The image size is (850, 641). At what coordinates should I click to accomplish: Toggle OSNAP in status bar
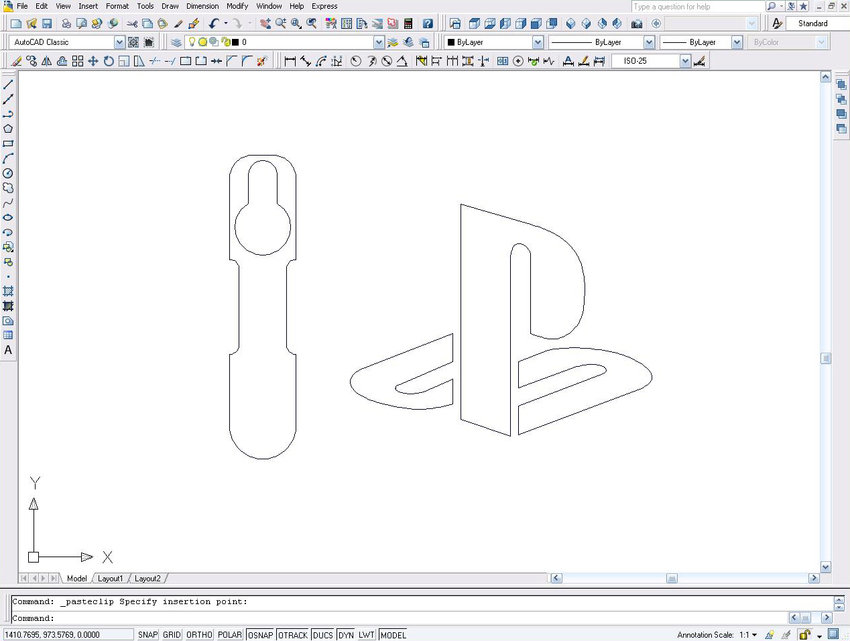point(260,634)
